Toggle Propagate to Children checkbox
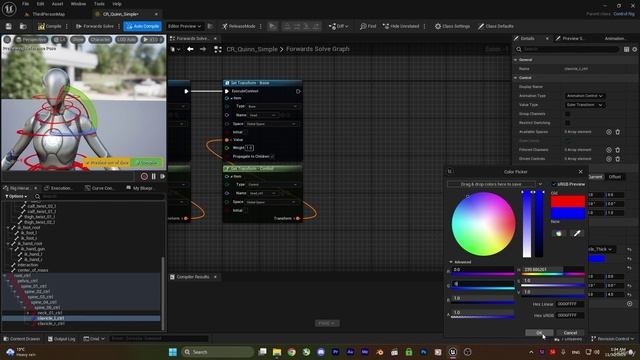 272,156
